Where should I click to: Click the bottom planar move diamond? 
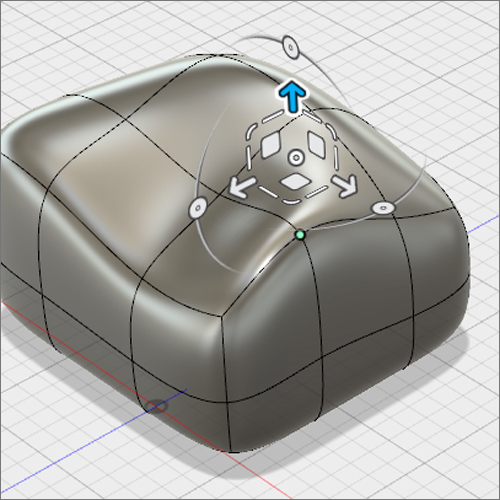pos(296,182)
